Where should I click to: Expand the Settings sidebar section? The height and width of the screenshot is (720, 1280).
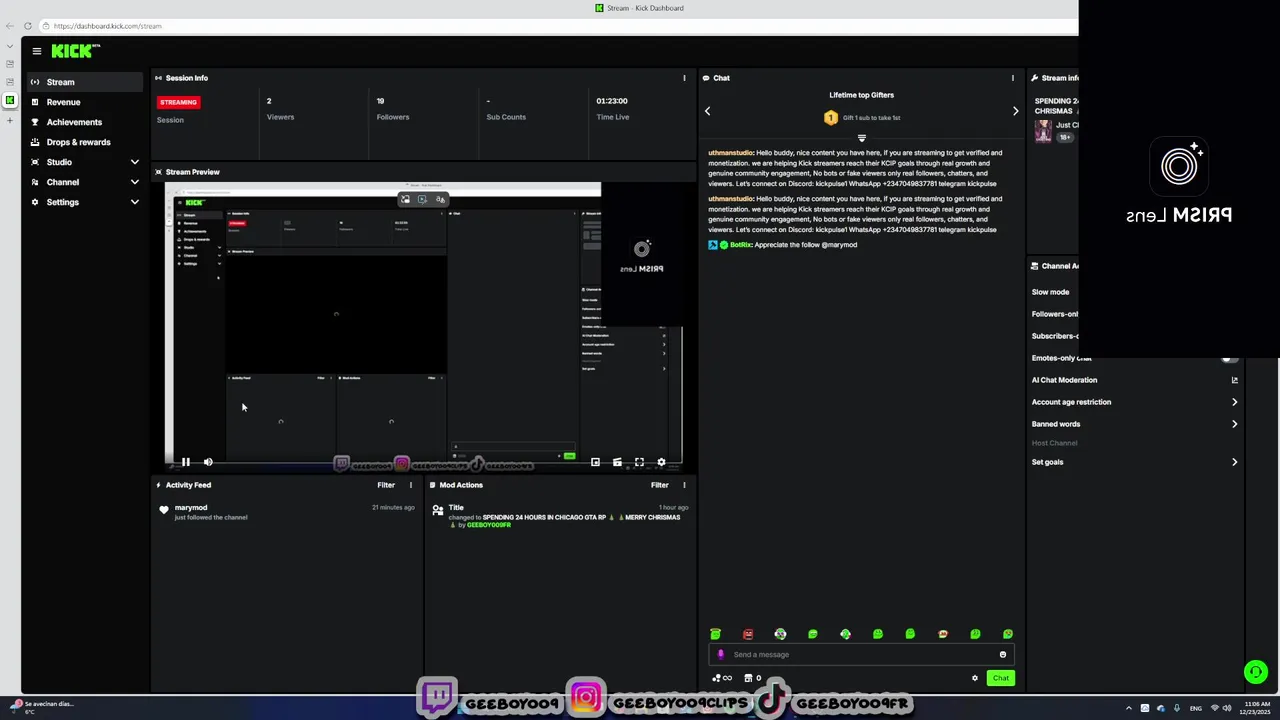click(85, 202)
